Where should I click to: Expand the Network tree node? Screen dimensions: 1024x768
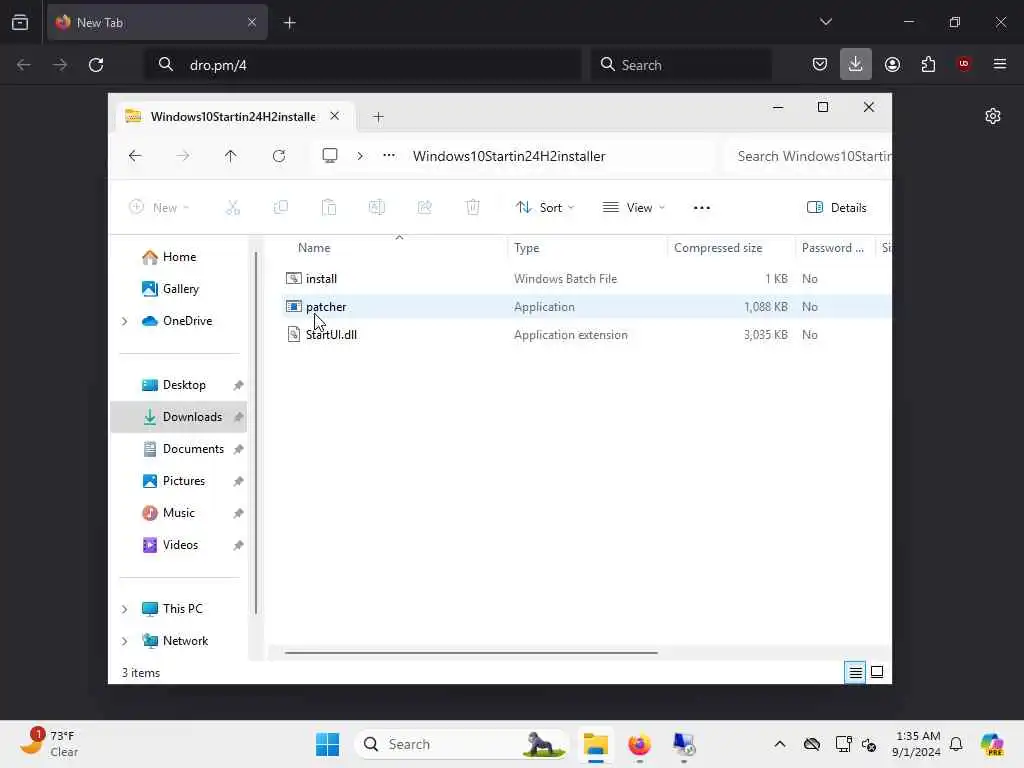point(125,641)
